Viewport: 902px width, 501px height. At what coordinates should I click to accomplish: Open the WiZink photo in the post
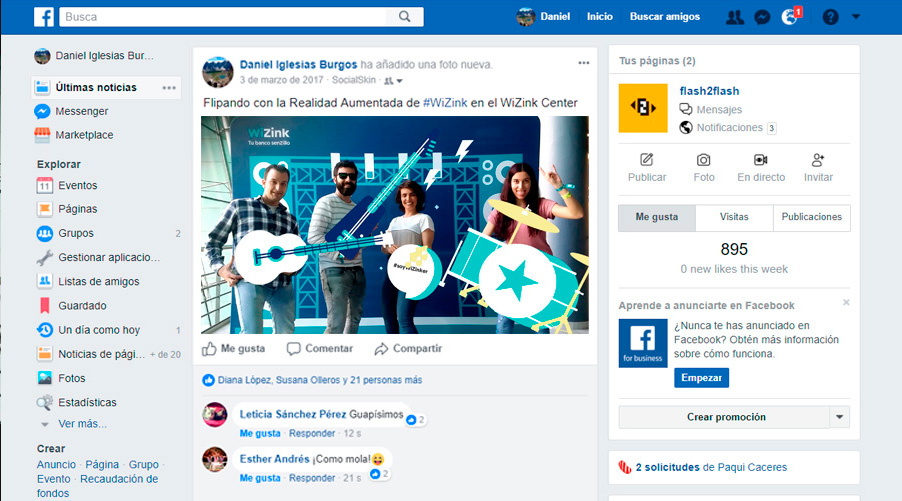point(395,225)
